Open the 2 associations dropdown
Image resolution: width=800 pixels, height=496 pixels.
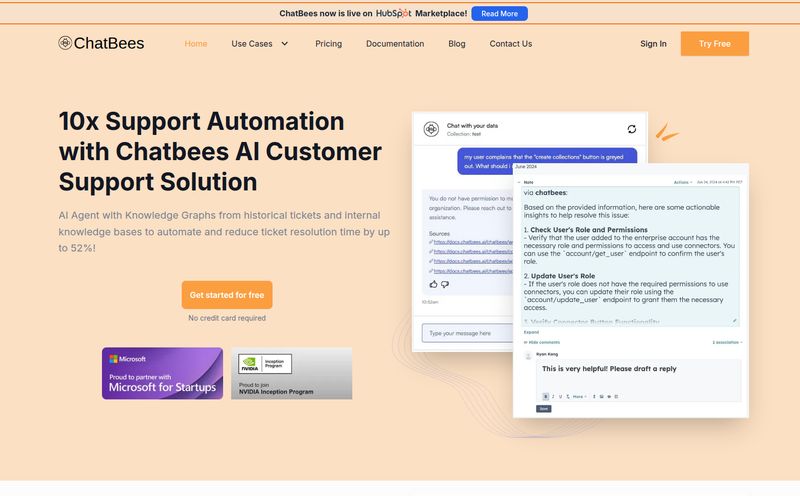tap(727, 342)
